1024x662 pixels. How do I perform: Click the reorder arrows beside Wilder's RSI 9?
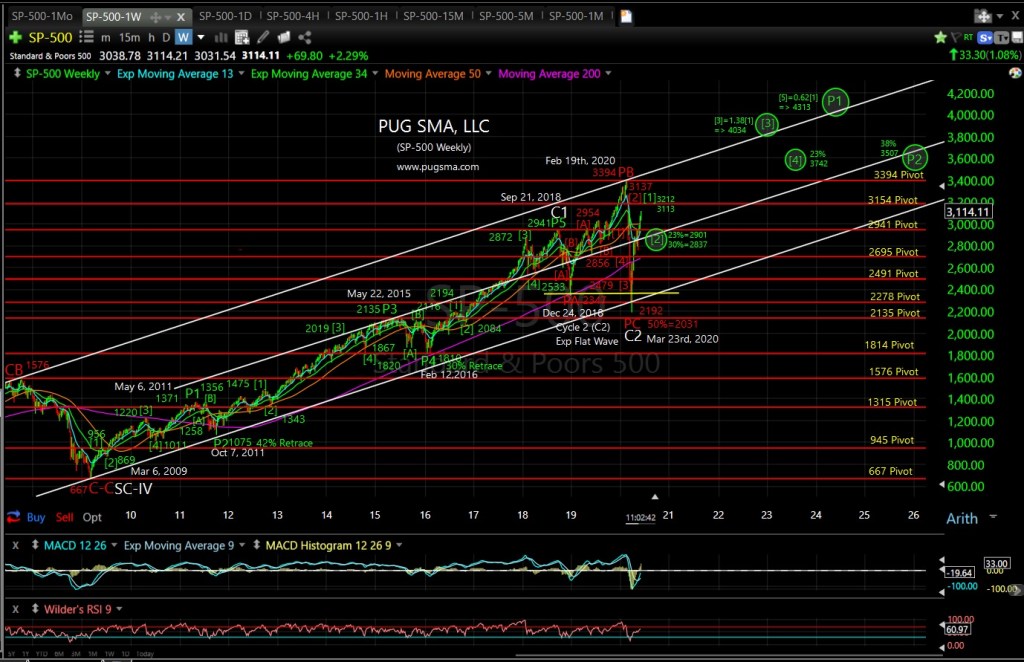click(35, 609)
